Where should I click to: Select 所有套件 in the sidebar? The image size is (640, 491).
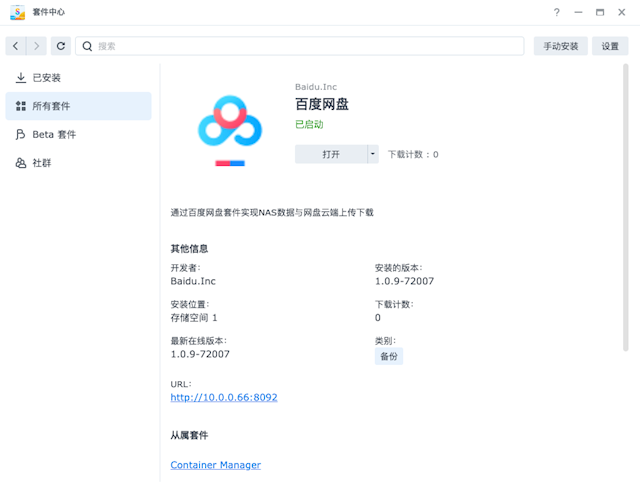78,106
